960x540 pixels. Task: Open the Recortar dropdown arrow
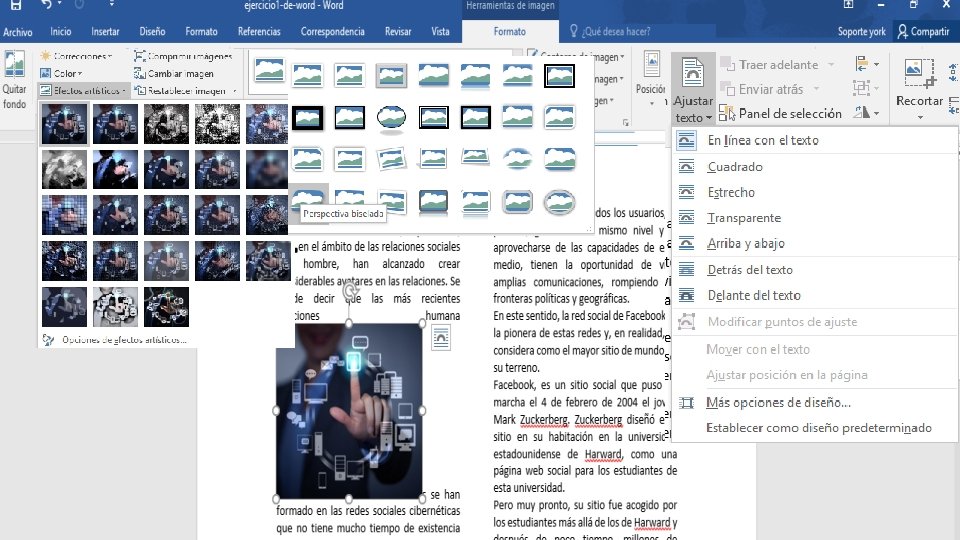(x=920, y=117)
